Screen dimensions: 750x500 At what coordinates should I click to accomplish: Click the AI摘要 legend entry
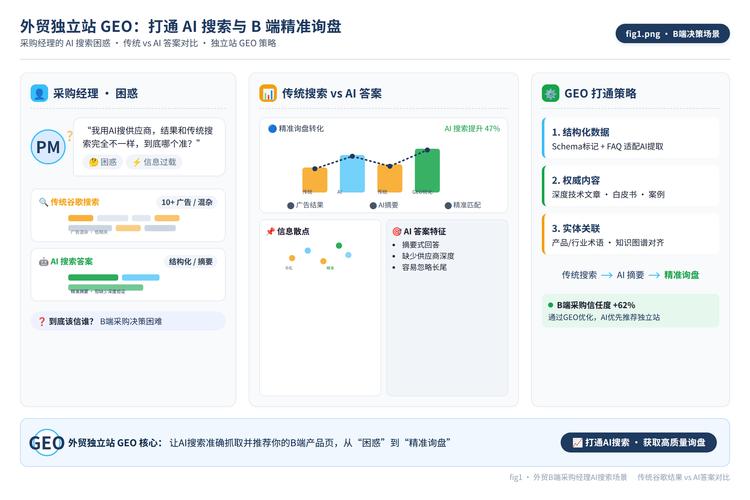click(x=384, y=205)
